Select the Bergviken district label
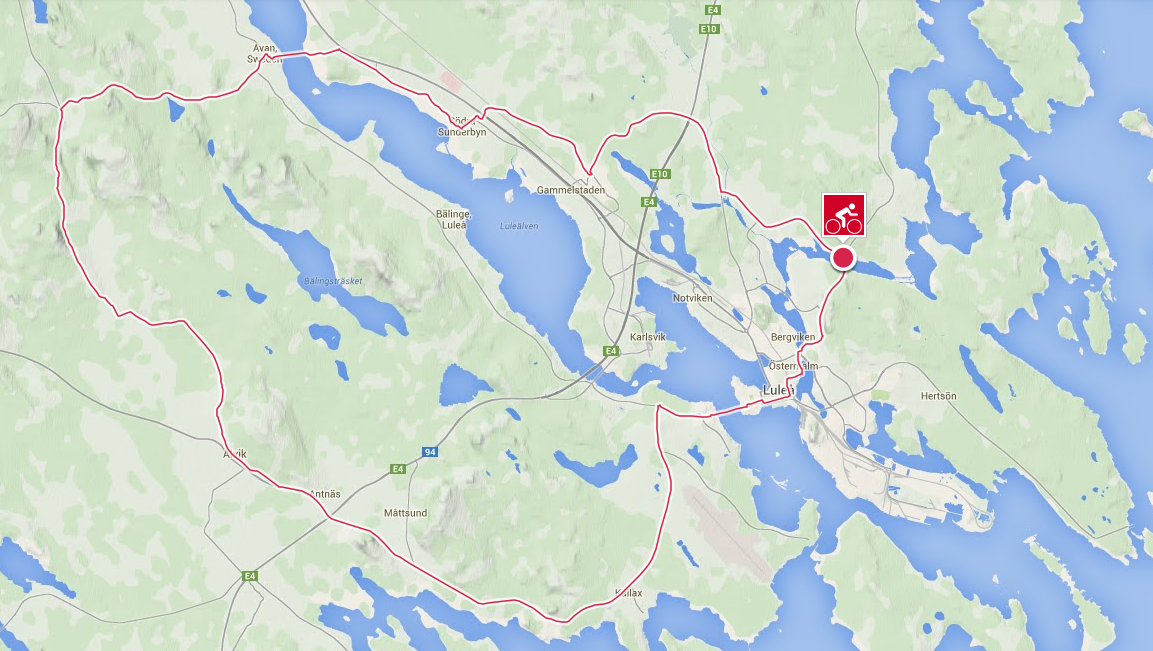1153x651 pixels. click(793, 337)
